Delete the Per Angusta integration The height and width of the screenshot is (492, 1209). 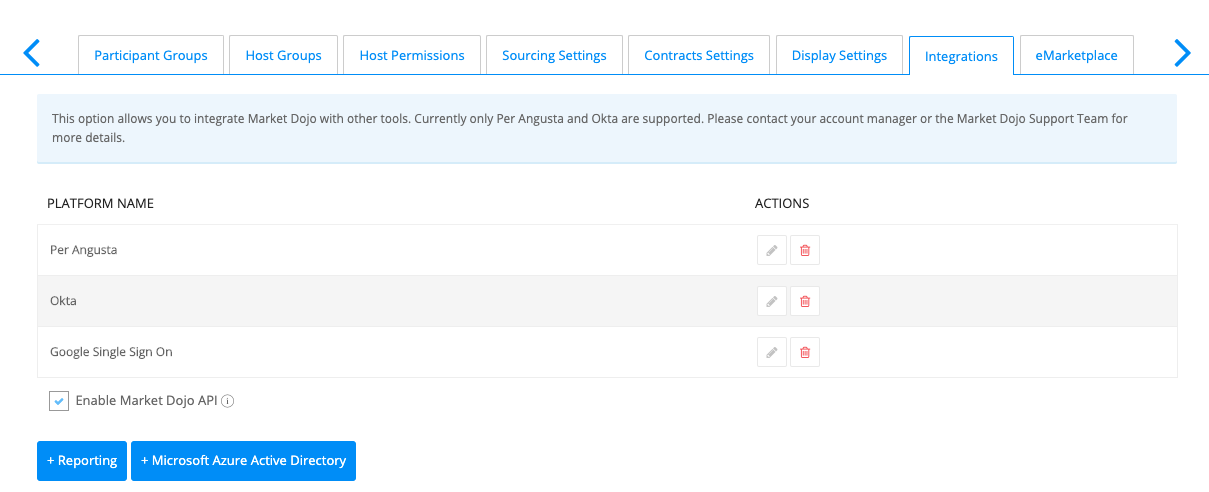[805, 250]
